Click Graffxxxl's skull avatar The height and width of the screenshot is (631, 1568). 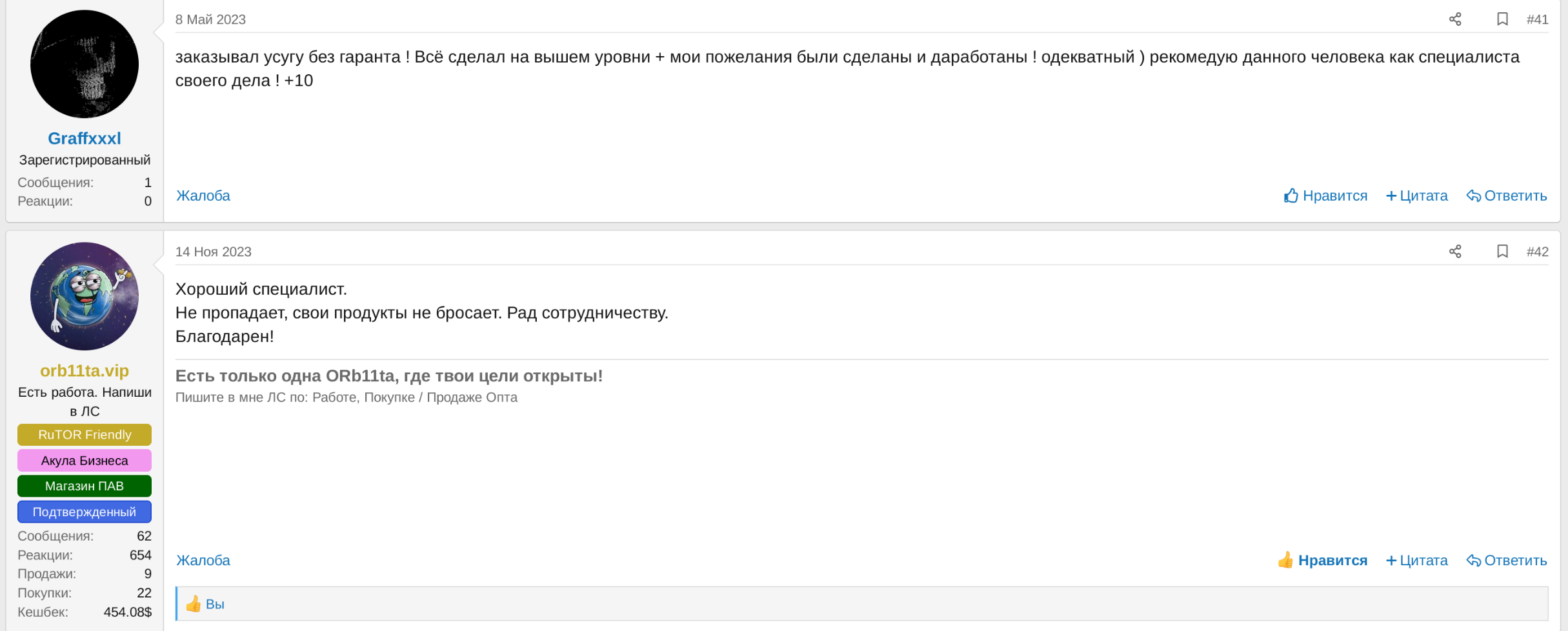point(85,64)
